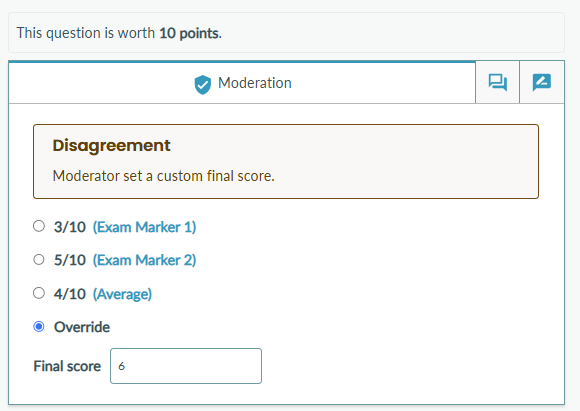Open the Exam Marker 2 link
This screenshot has width=580, height=411.
pos(144,260)
